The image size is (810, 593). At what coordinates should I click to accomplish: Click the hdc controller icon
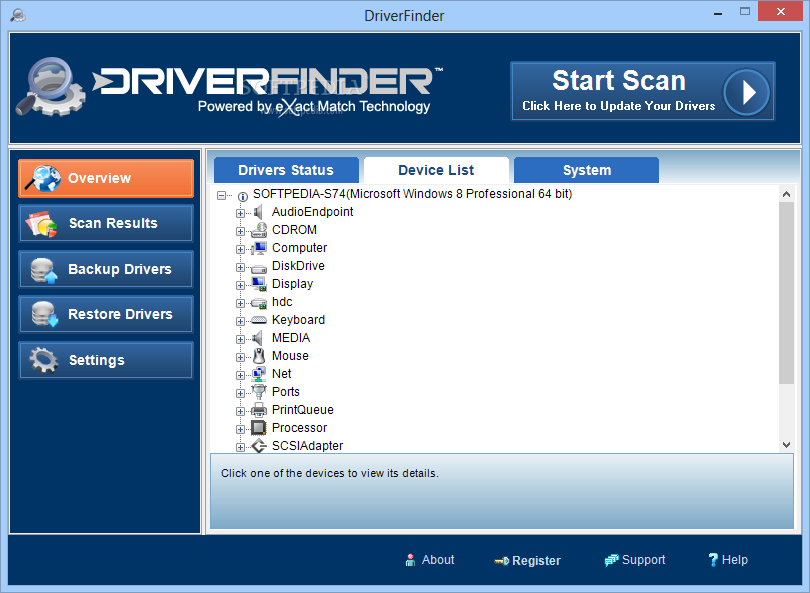tap(259, 303)
